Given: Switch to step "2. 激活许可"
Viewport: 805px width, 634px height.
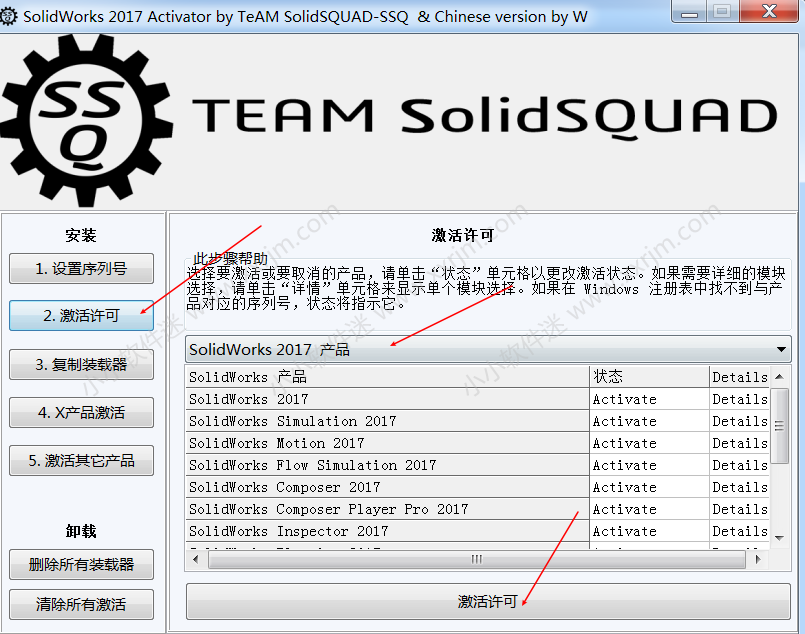Looking at the screenshot, I should pyautogui.click(x=81, y=316).
